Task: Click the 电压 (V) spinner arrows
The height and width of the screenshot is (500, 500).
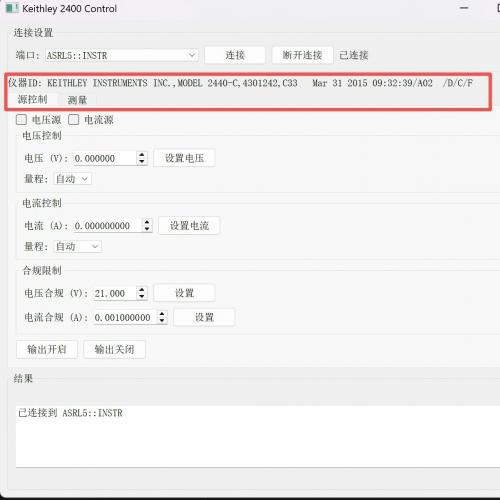Action: pos(142,158)
